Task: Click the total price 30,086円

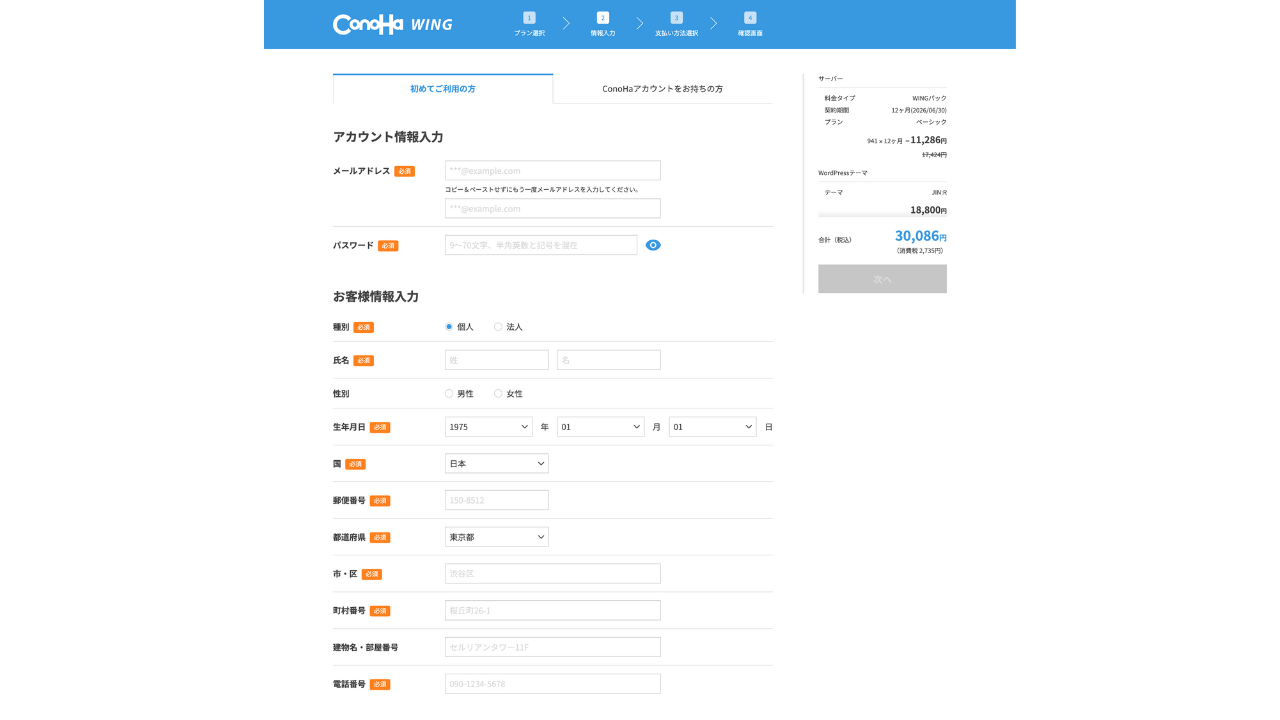Action: pos(920,236)
